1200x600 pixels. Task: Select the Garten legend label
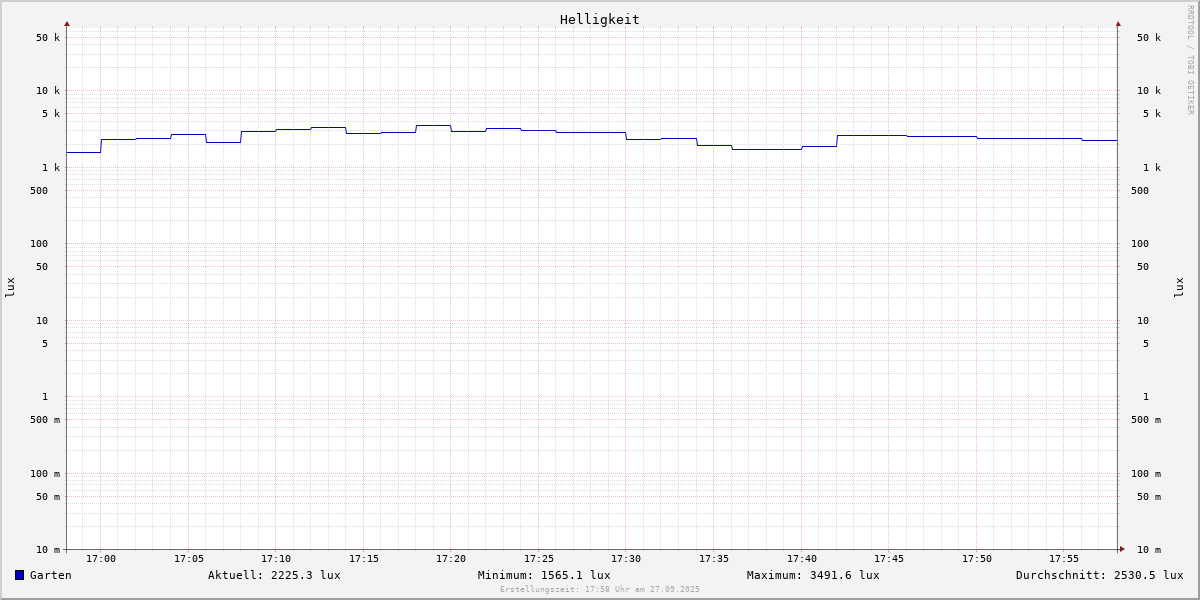click(50, 575)
